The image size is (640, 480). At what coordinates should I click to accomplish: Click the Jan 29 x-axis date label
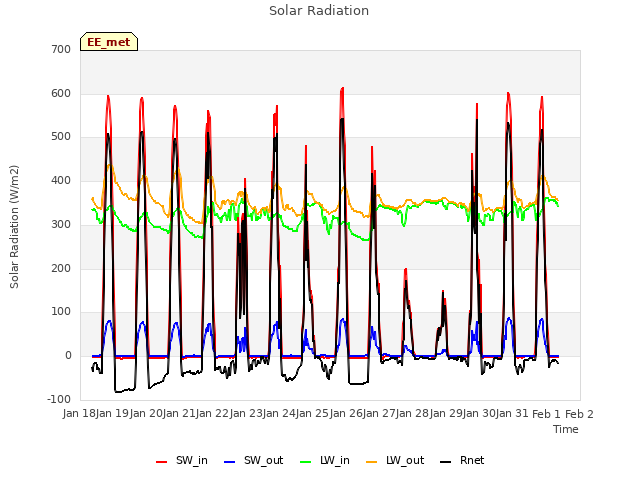pos(447,414)
